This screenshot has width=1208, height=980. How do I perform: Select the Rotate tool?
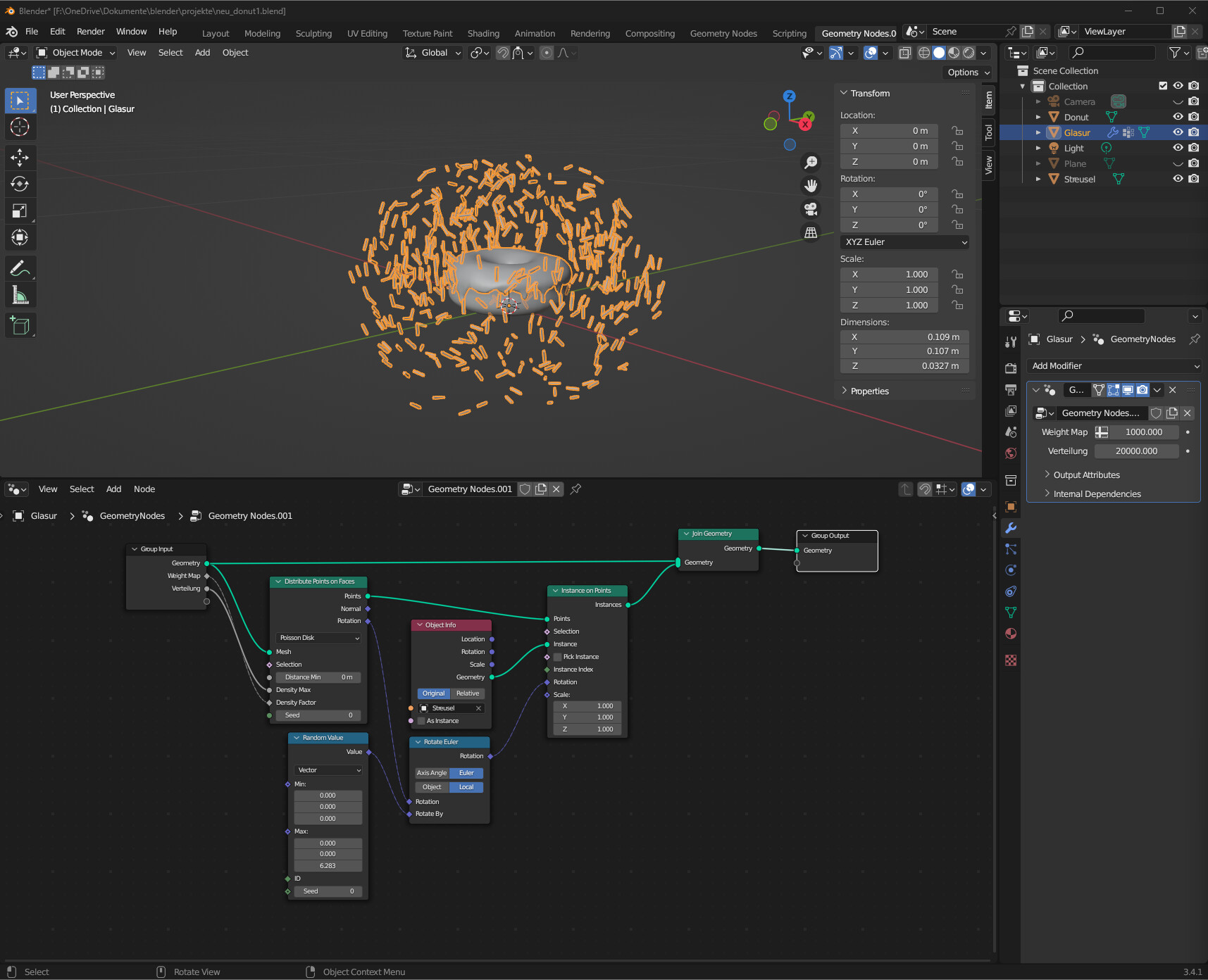[x=20, y=184]
